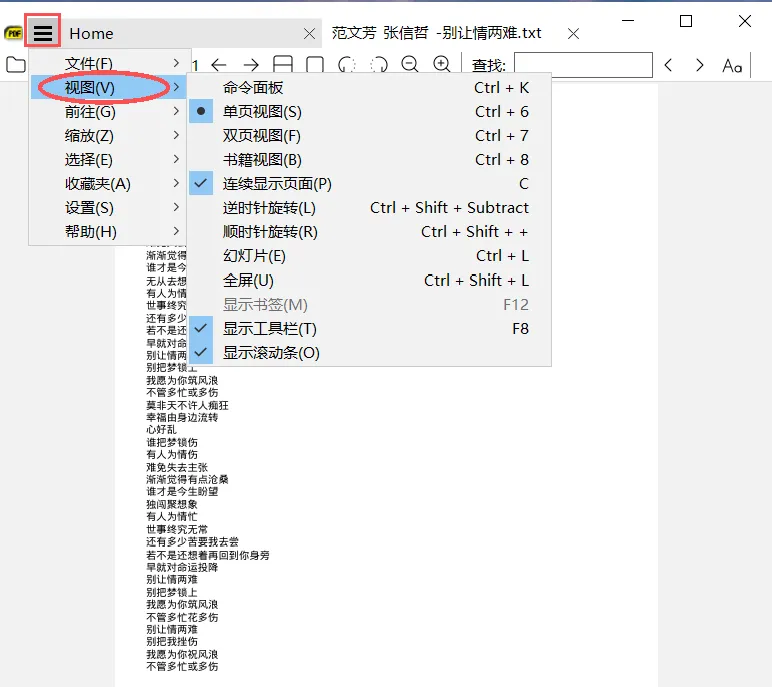Close the 别让情两难.txt tab
The height and width of the screenshot is (687, 772).
tap(573, 33)
